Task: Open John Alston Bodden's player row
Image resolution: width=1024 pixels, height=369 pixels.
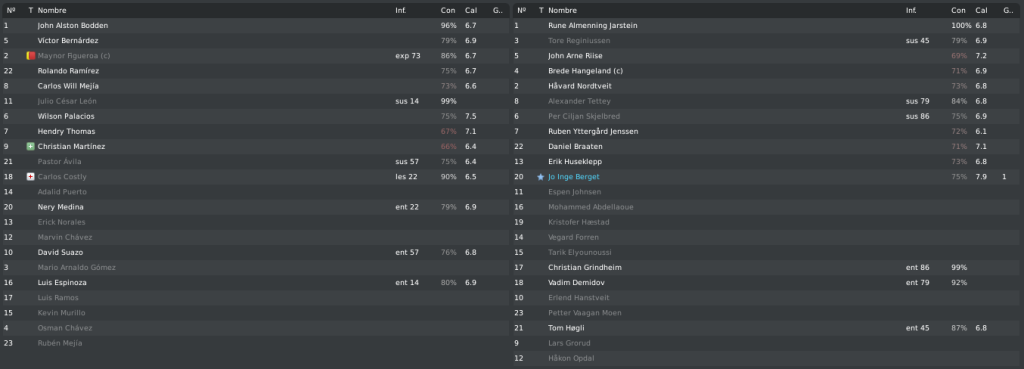Action: tap(255, 25)
